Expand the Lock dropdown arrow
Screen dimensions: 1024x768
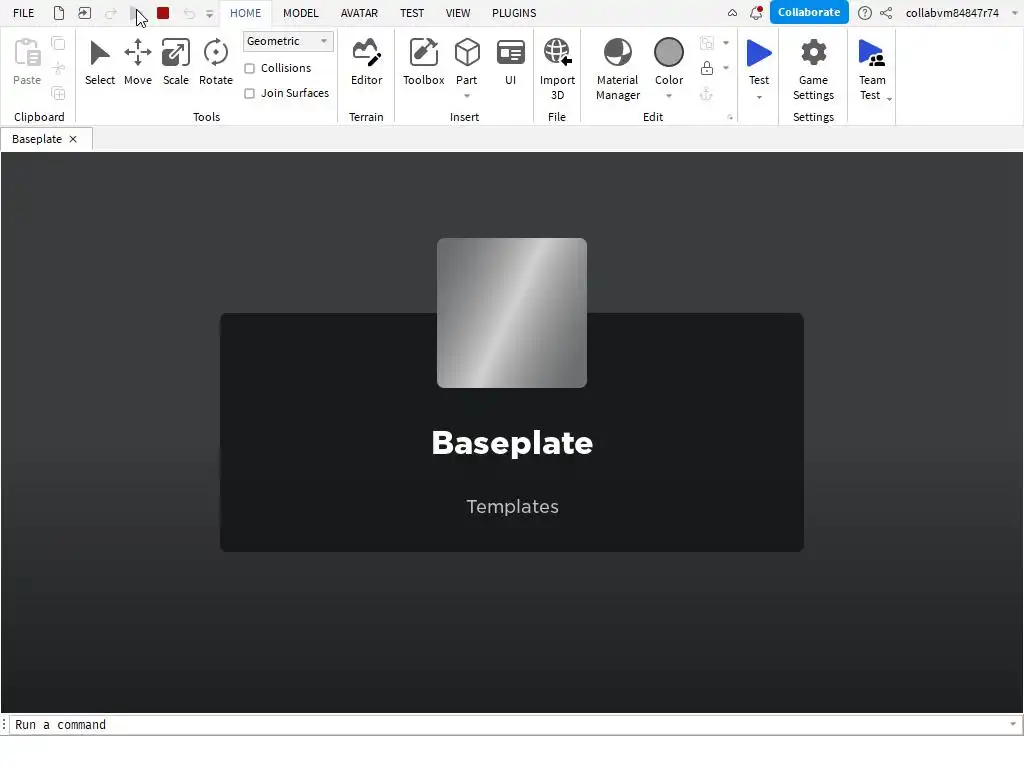726,68
